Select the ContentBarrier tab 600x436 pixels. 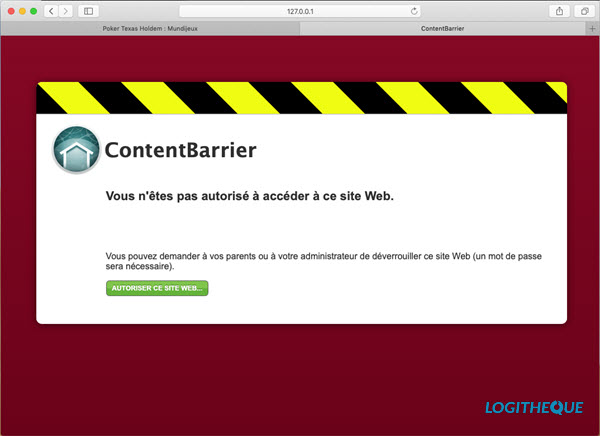(x=443, y=28)
